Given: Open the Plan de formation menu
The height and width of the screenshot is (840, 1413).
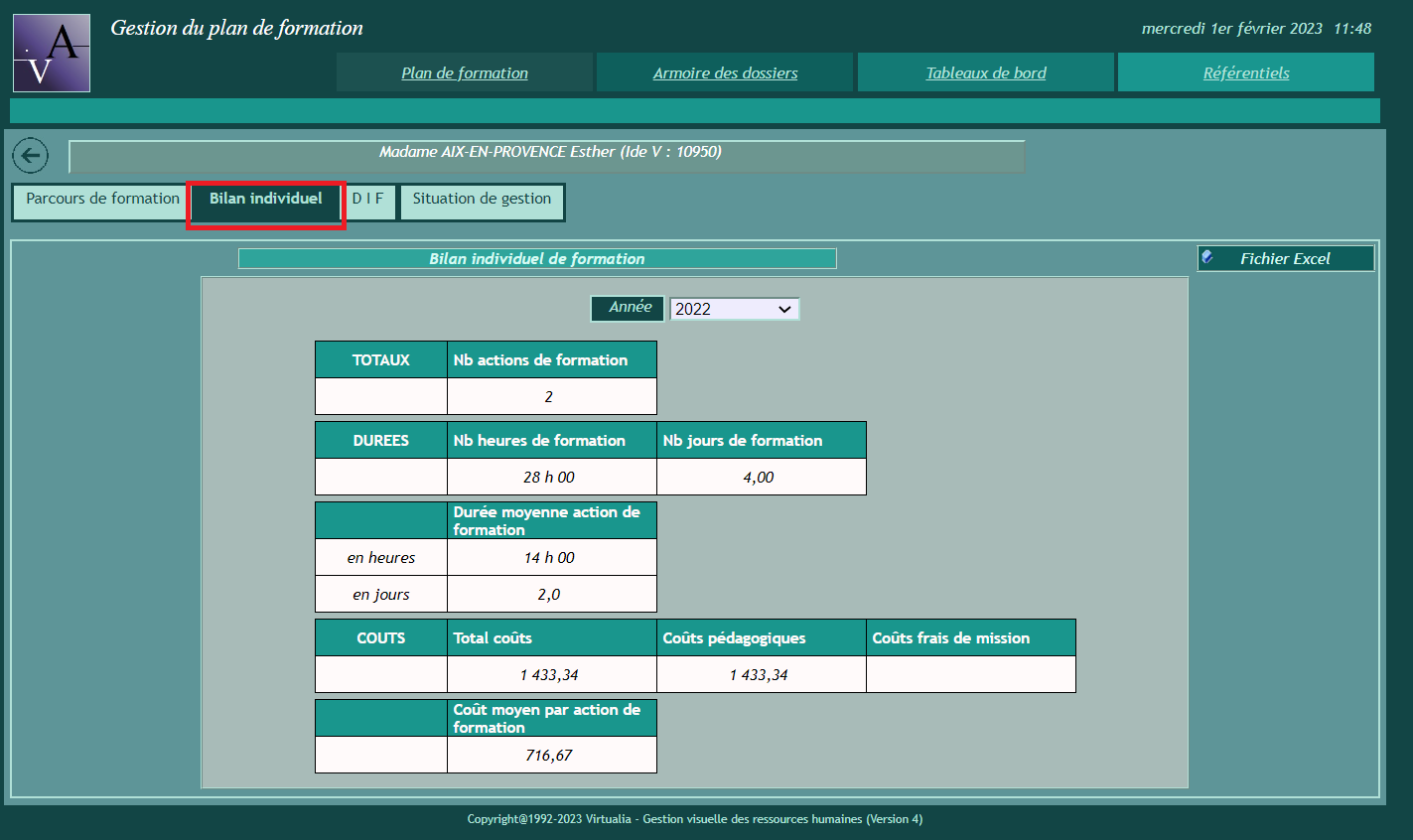Looking at the screenshot, I should [x=465, y=72].
